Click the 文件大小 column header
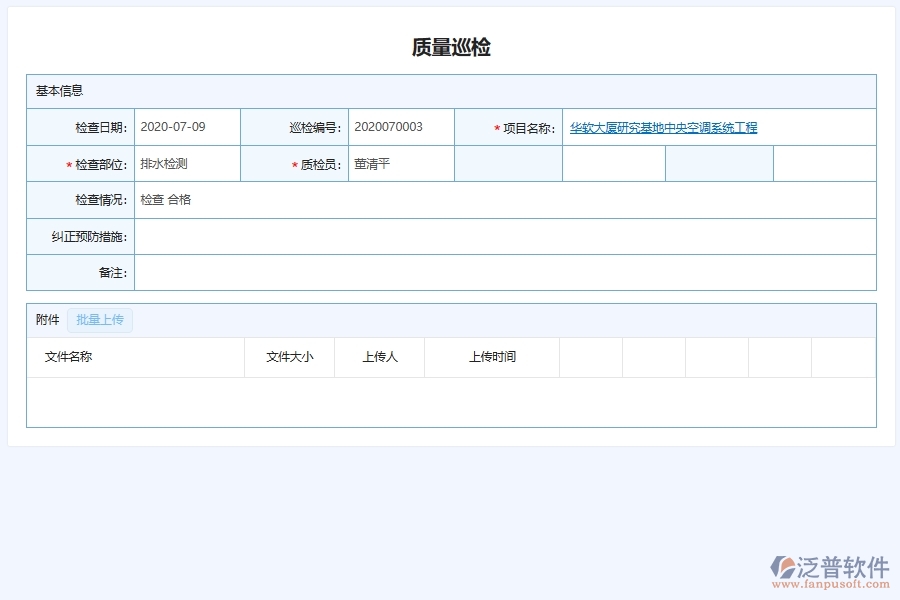Image resolution: width=900 pixels, height=600 pixels. (288, 357)
